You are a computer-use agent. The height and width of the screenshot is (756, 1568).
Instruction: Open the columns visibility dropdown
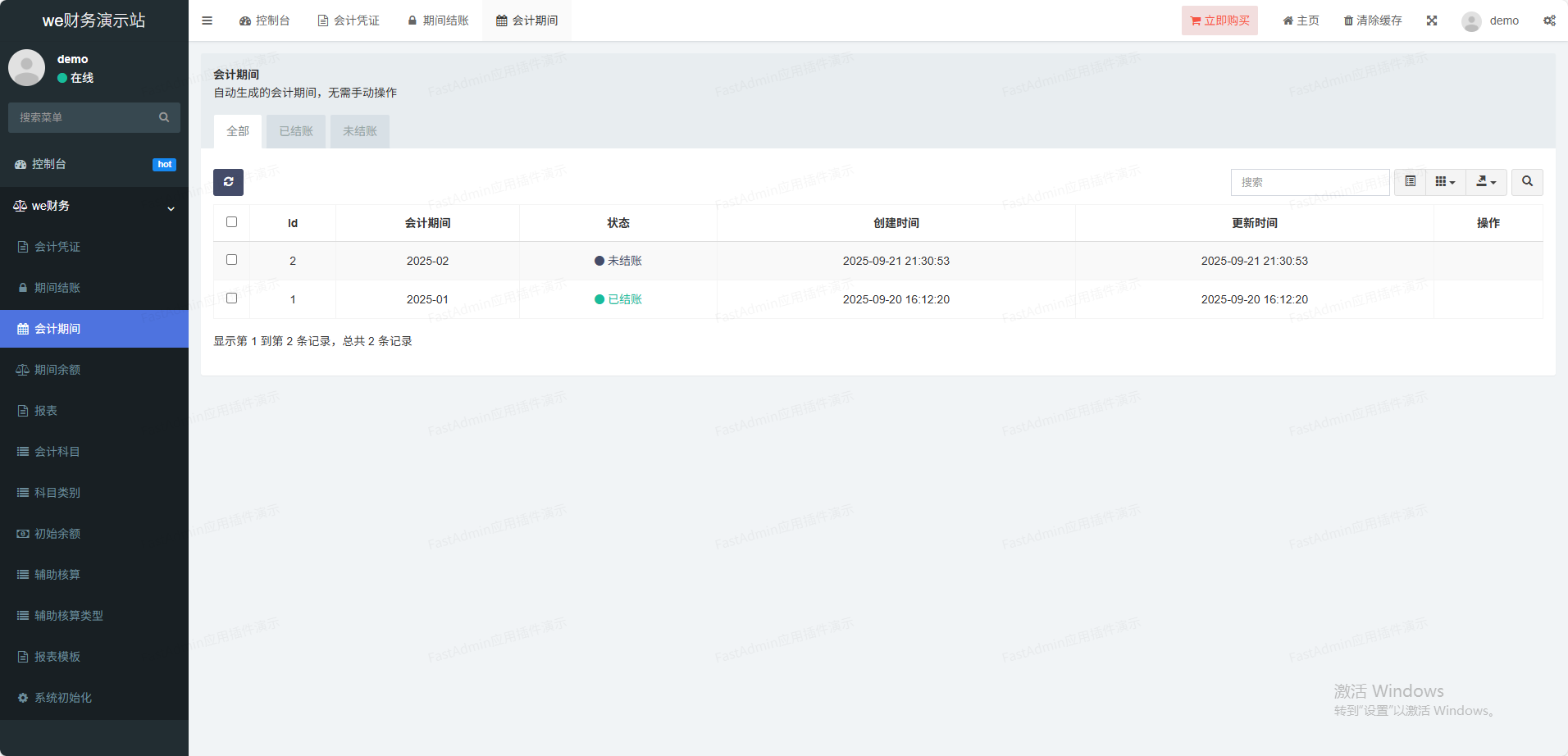click(x=1445, y=182)
